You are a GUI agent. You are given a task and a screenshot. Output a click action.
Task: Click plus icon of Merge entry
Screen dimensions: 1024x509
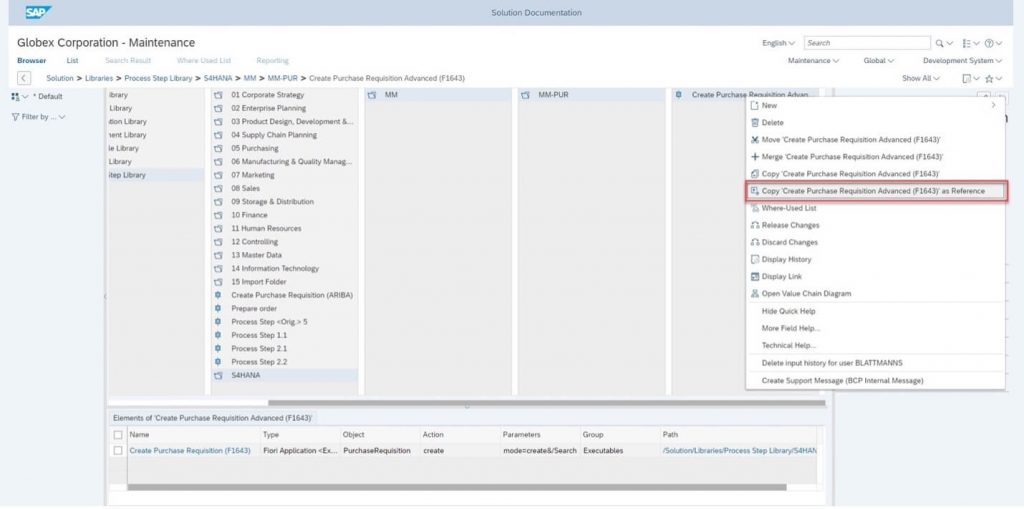pyautogui.click(x=755, y=157)
